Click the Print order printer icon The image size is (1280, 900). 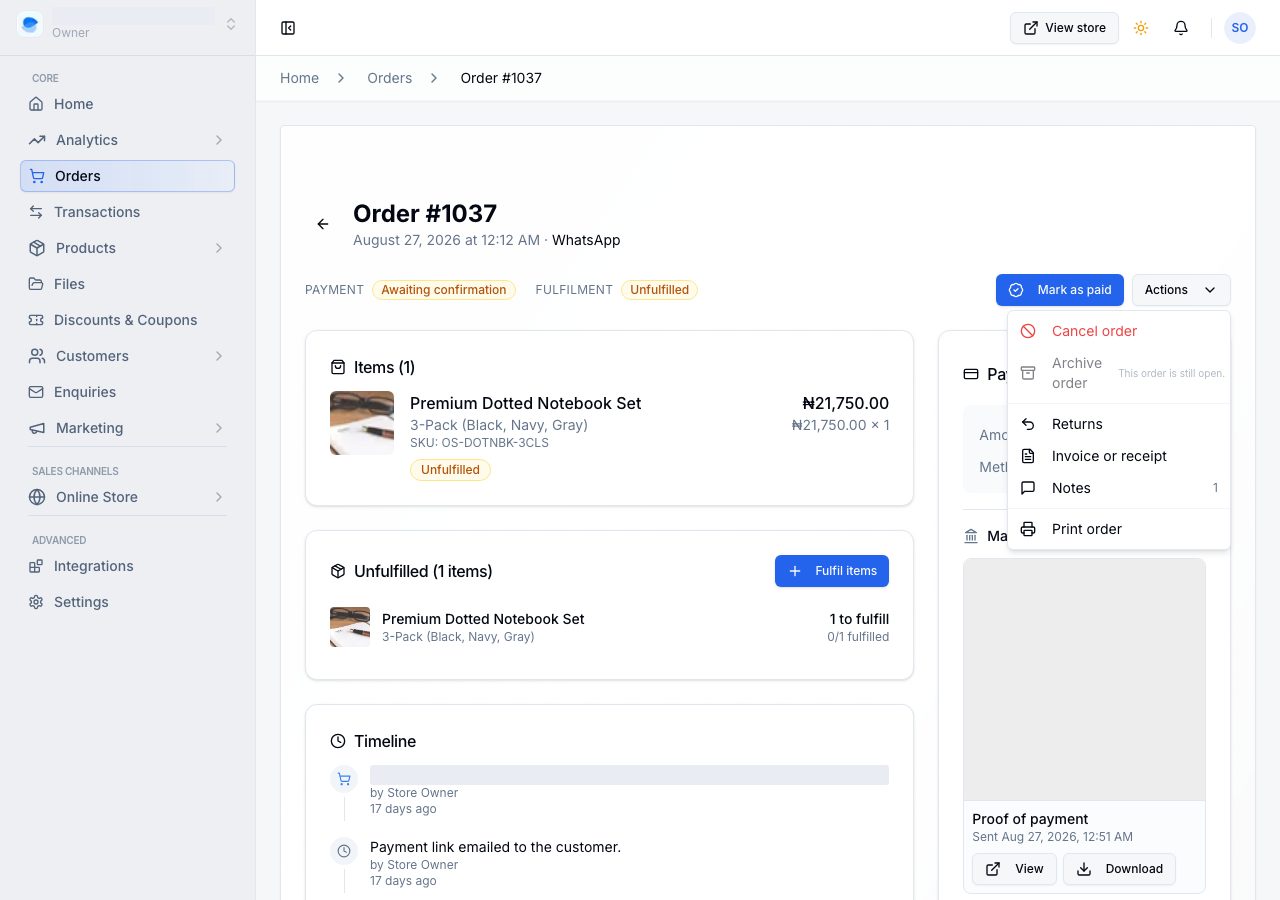pos(1028,529)
